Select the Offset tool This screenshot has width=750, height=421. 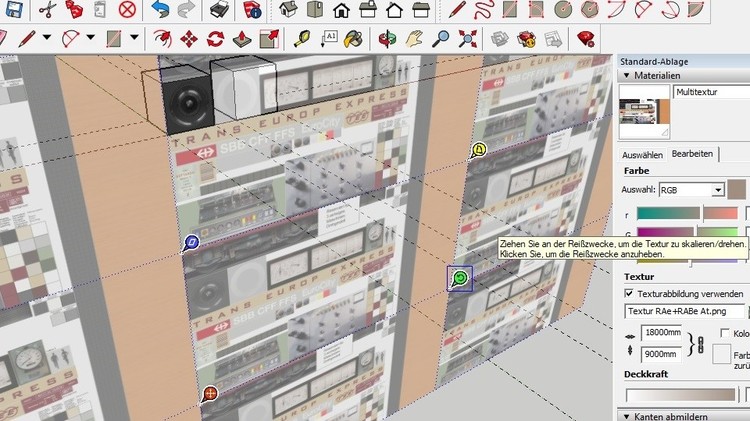(x=163, y=39)
